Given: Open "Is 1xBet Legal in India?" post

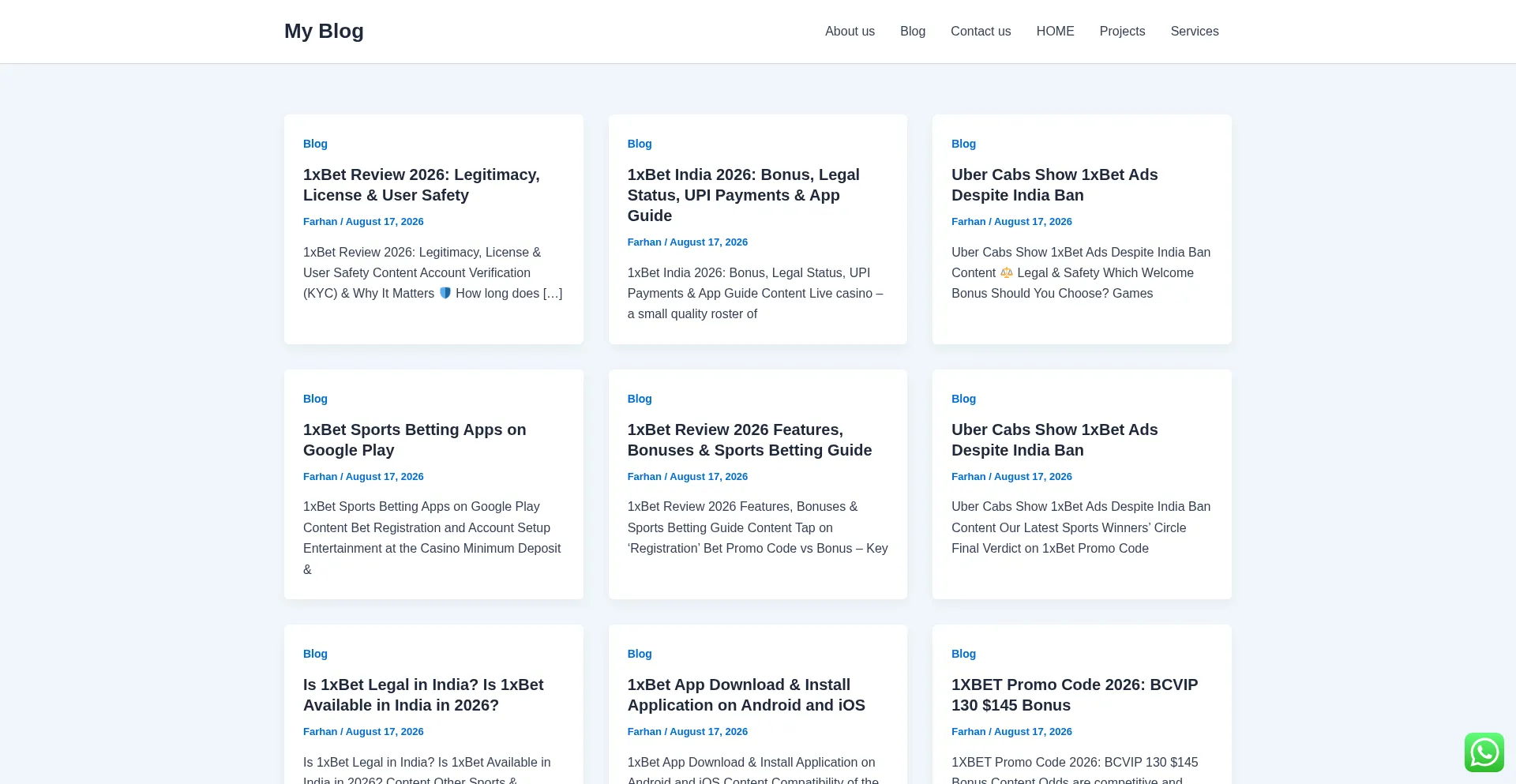Looking at the screenshot, I should point(423,695).
